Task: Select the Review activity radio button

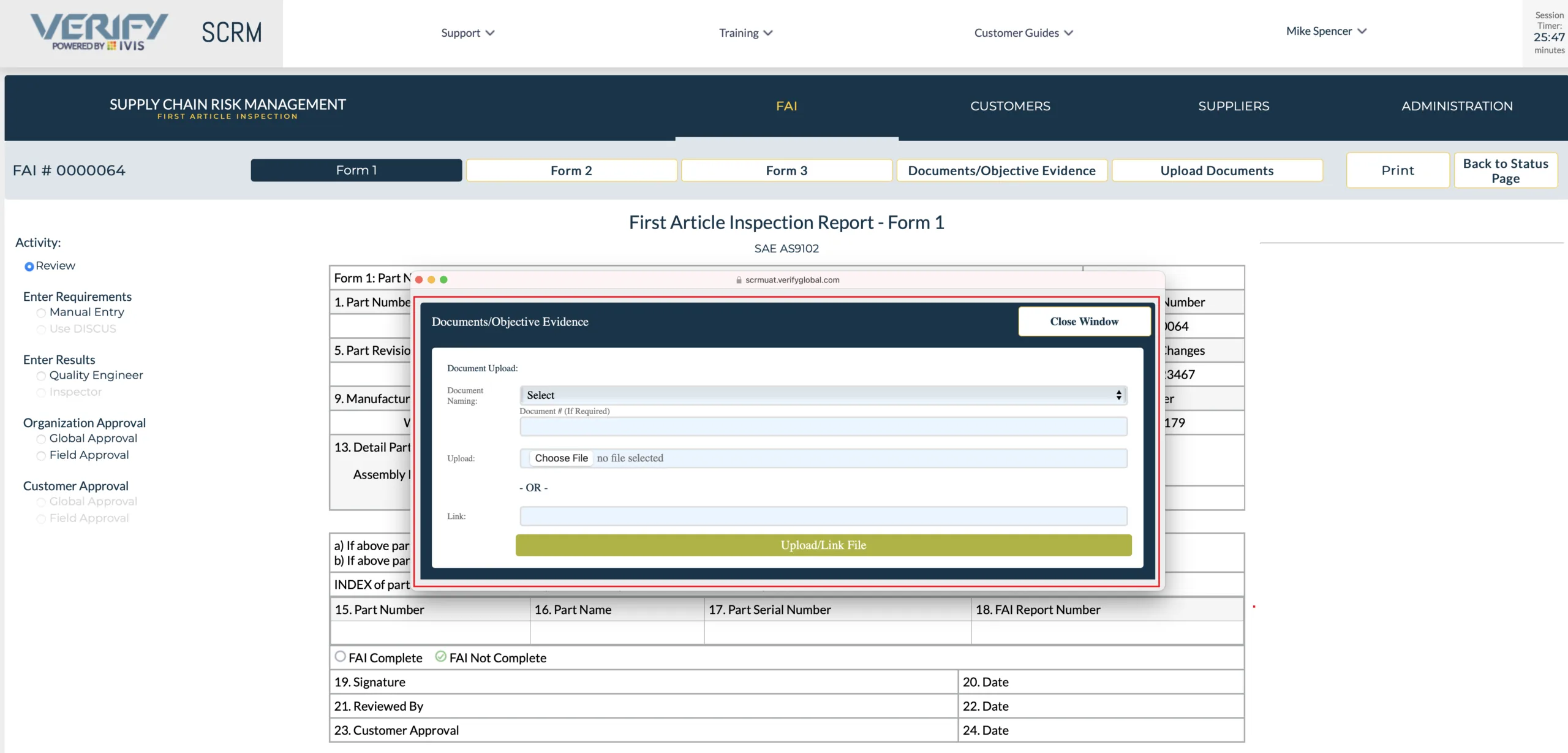Action: coord(29,267)
